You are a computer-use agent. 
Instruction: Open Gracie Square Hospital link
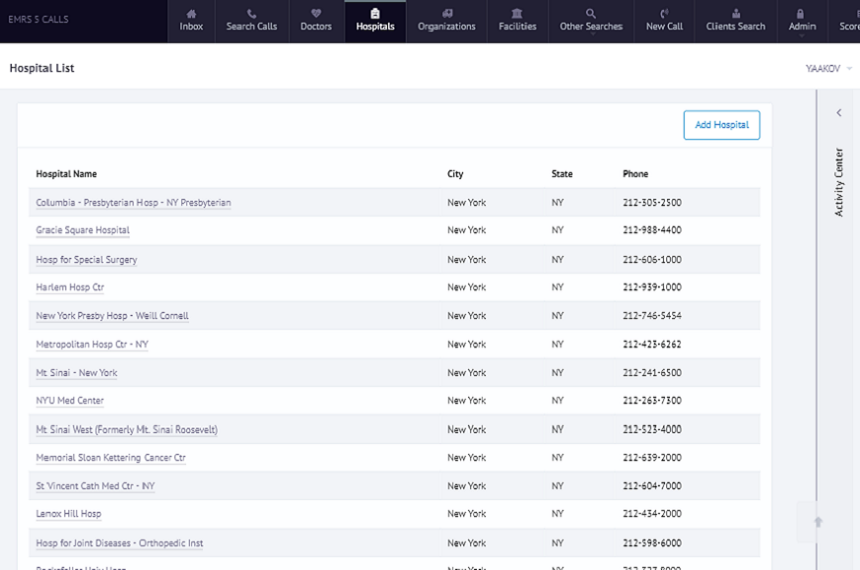[x=83, y=230]
